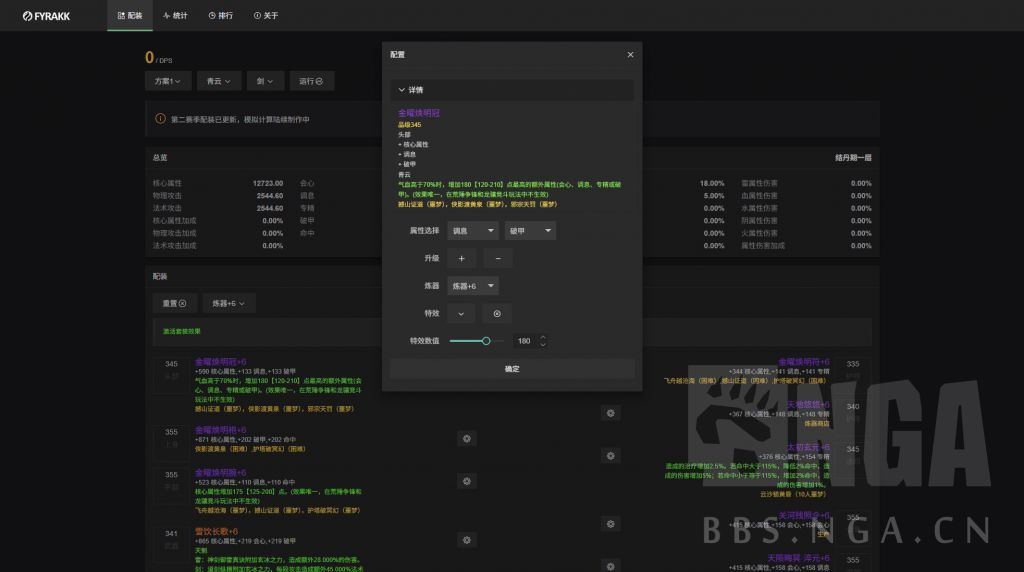Expand the 特效 chevron selector
1024x572 pixels.
(x=461, y=313)
